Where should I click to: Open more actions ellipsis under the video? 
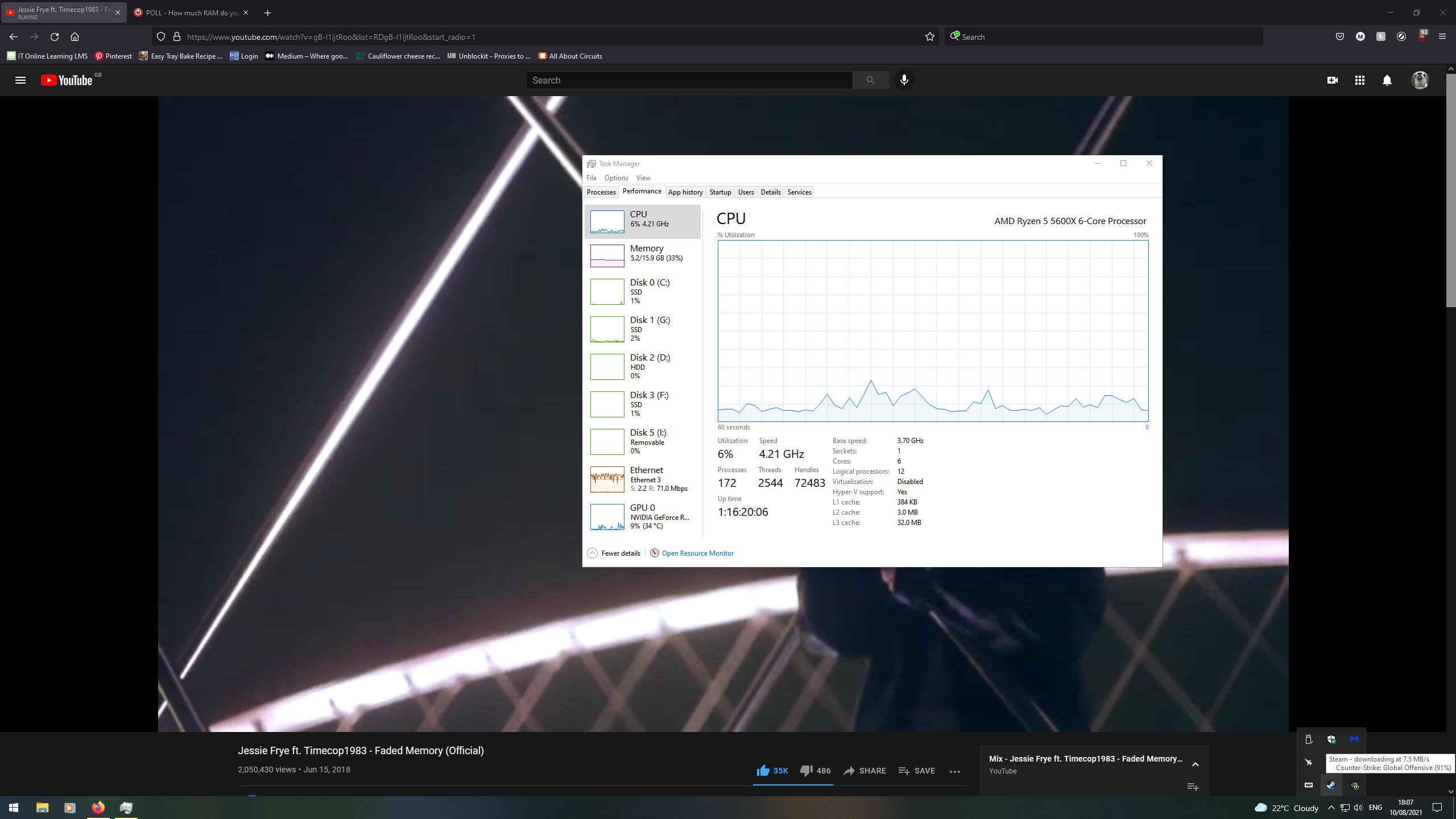(x=955, y=771)
